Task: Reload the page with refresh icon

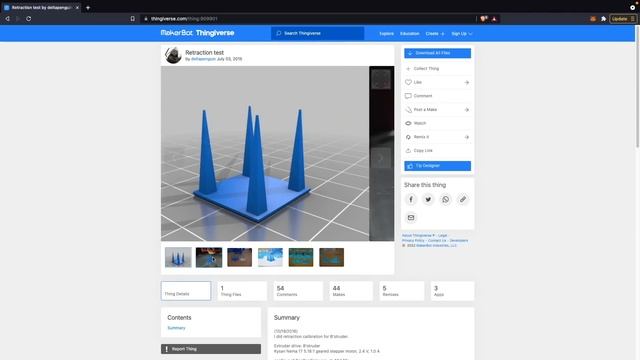Action: 29,19
